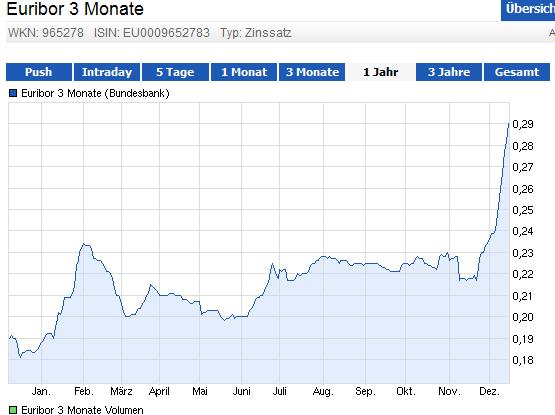This screenshot has width=555, height=415.
Task: Click the 0,19 y-axis value
Action: tap(523, 339)
